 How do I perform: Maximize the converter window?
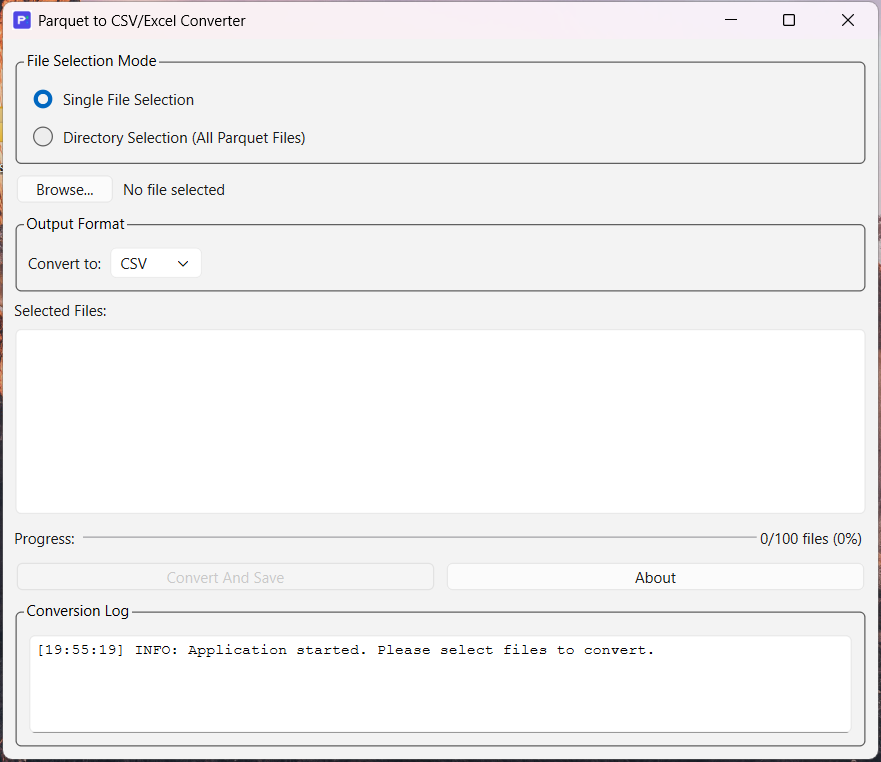click(788, 20)
